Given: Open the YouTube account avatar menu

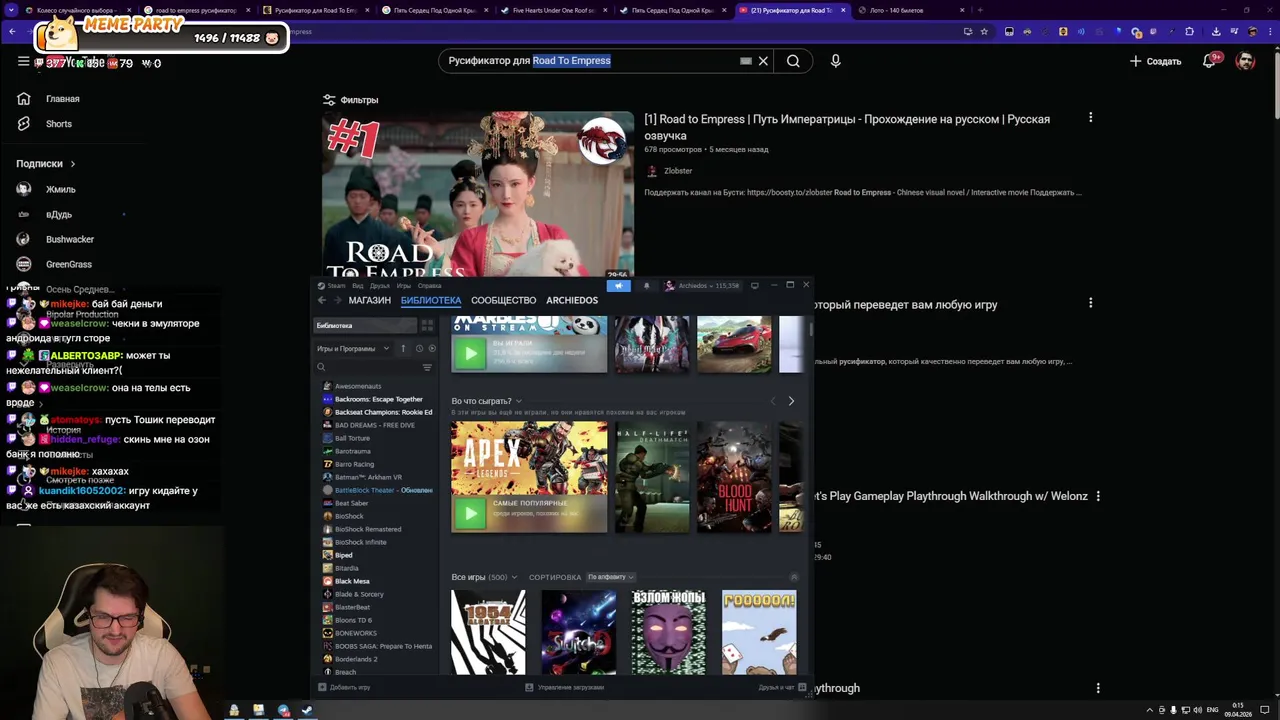Looking at the screenshot, I should (1245, 61).
